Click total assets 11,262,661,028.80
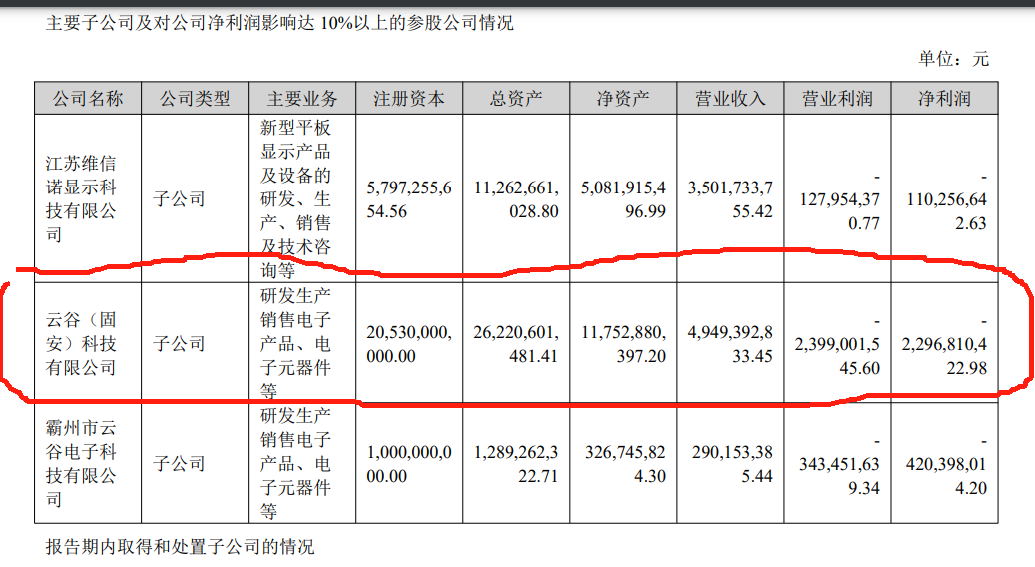 click(x=516, y=199)
